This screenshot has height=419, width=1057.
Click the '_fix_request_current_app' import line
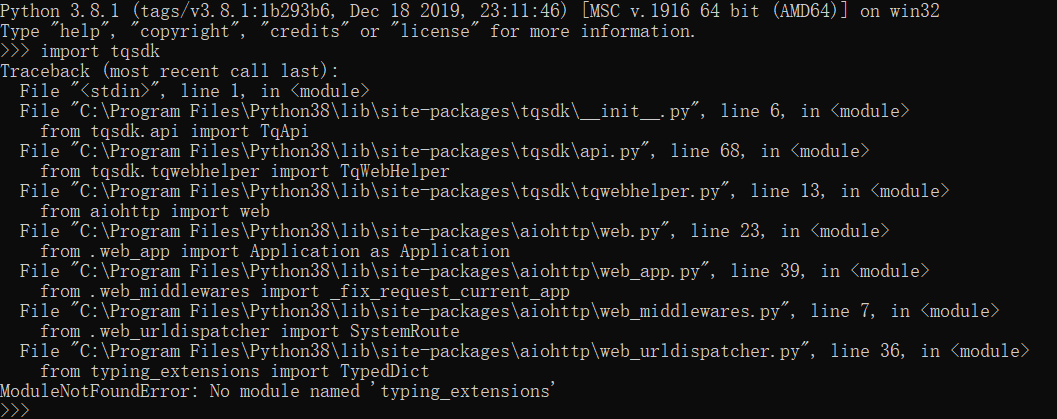coord(305,291)
